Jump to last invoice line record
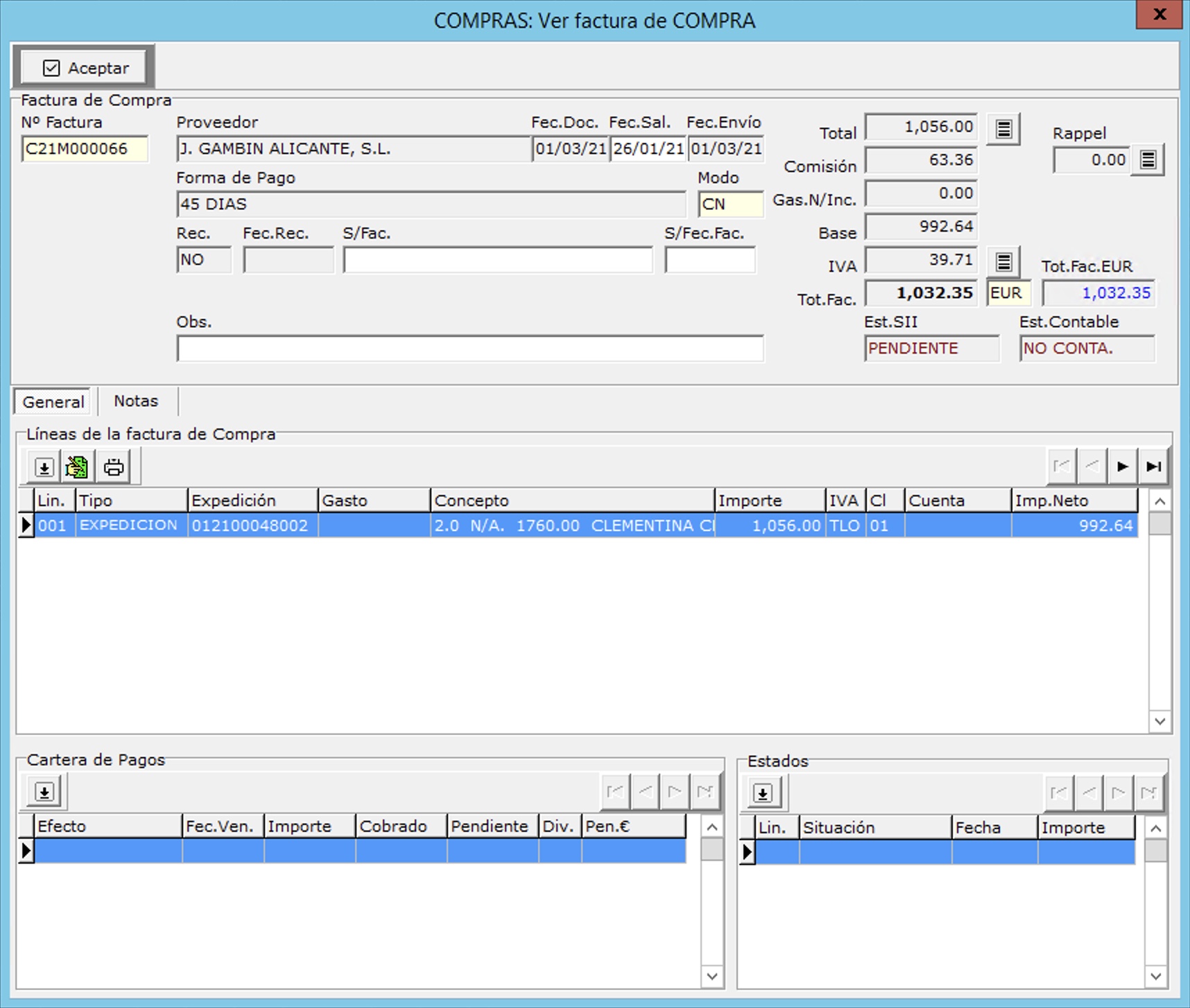1190x1008 pixels. [1153, 467]
